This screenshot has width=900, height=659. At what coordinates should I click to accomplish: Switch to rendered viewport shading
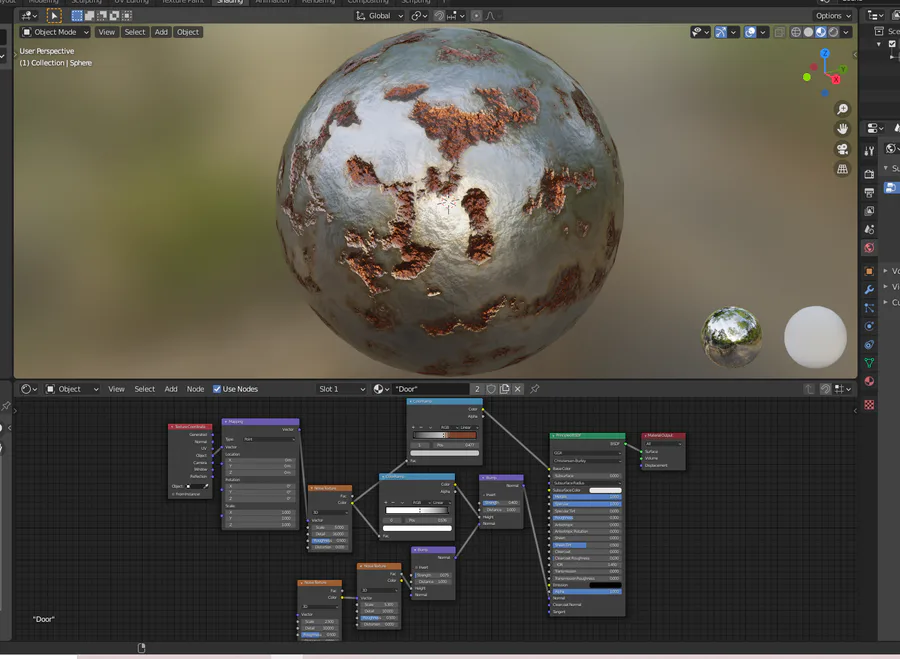tap(833, 32)
